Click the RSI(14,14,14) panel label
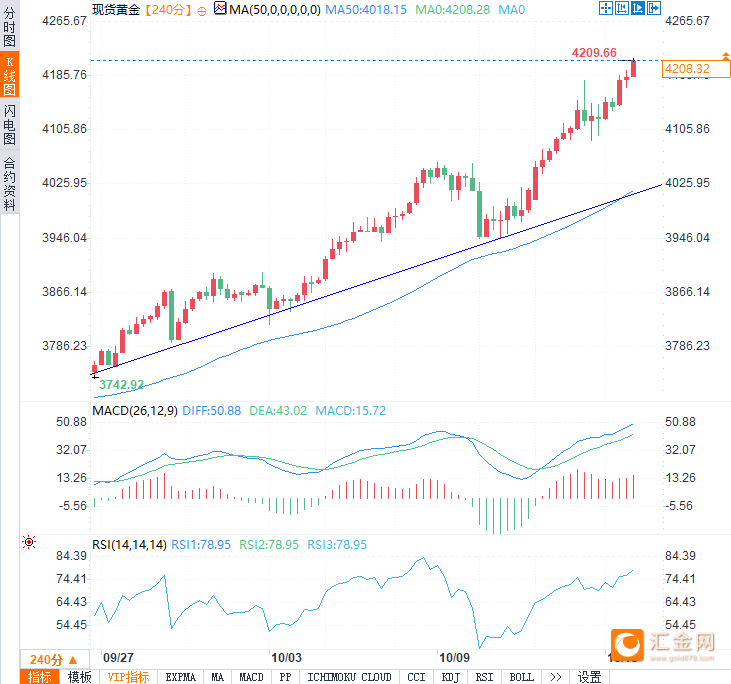Viewport: 731px width, 684px height. (129, 545)
